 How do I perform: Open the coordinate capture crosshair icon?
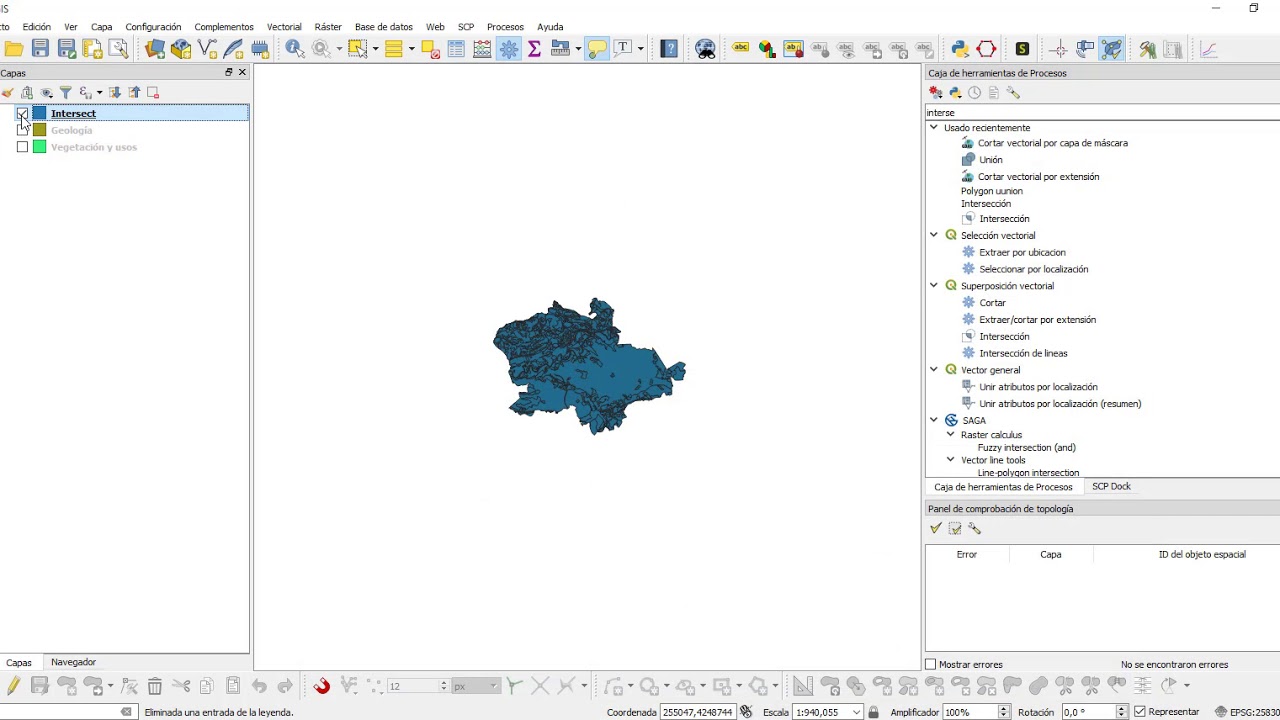point(1059,48)
